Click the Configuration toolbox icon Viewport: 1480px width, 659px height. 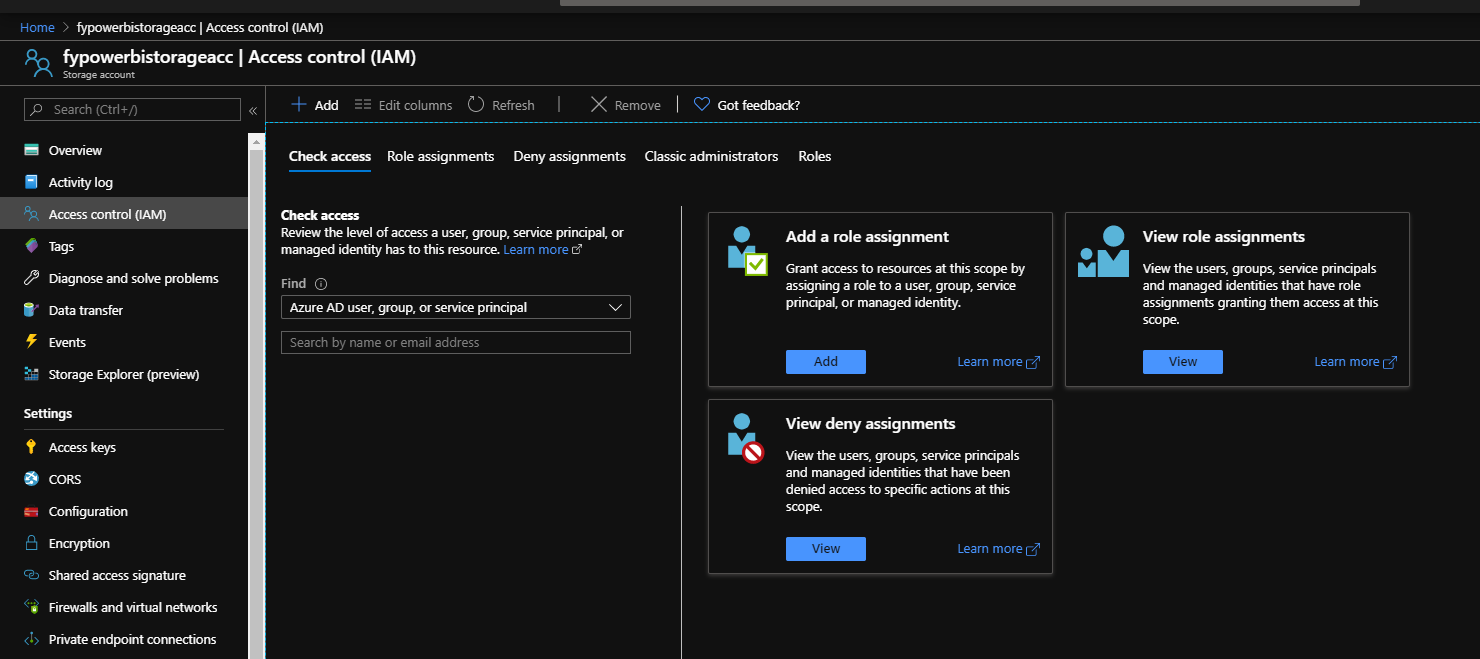(32, 511)
